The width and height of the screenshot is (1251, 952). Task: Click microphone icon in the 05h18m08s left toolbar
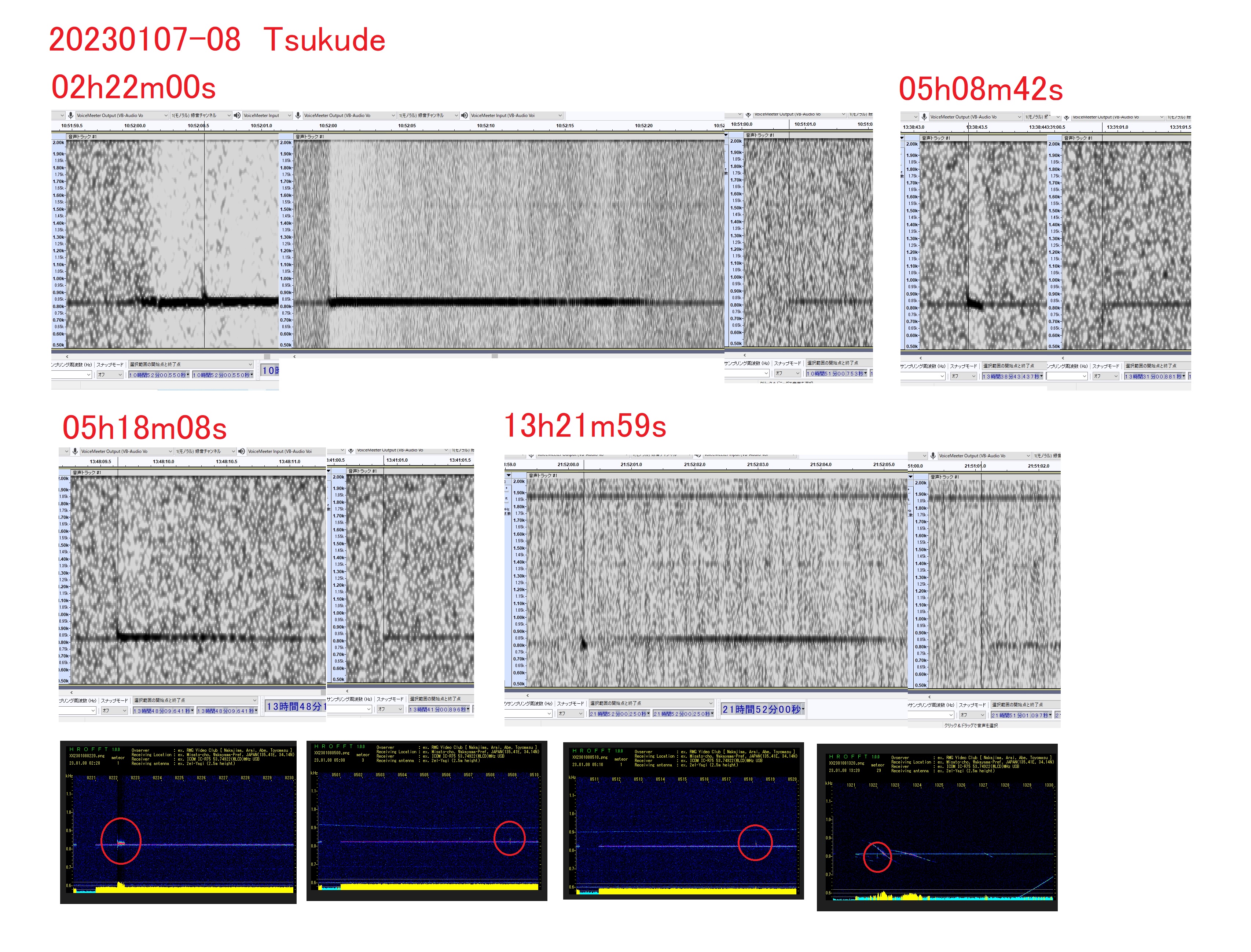point(75,451)
